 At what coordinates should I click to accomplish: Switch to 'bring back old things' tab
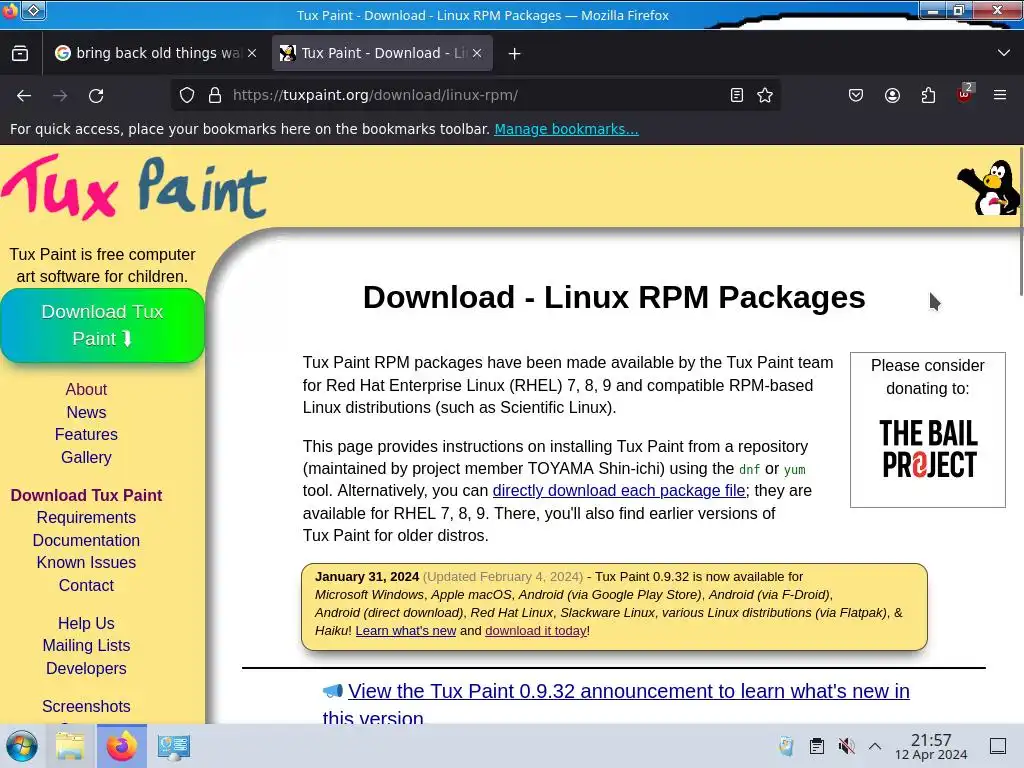(156, 53)
